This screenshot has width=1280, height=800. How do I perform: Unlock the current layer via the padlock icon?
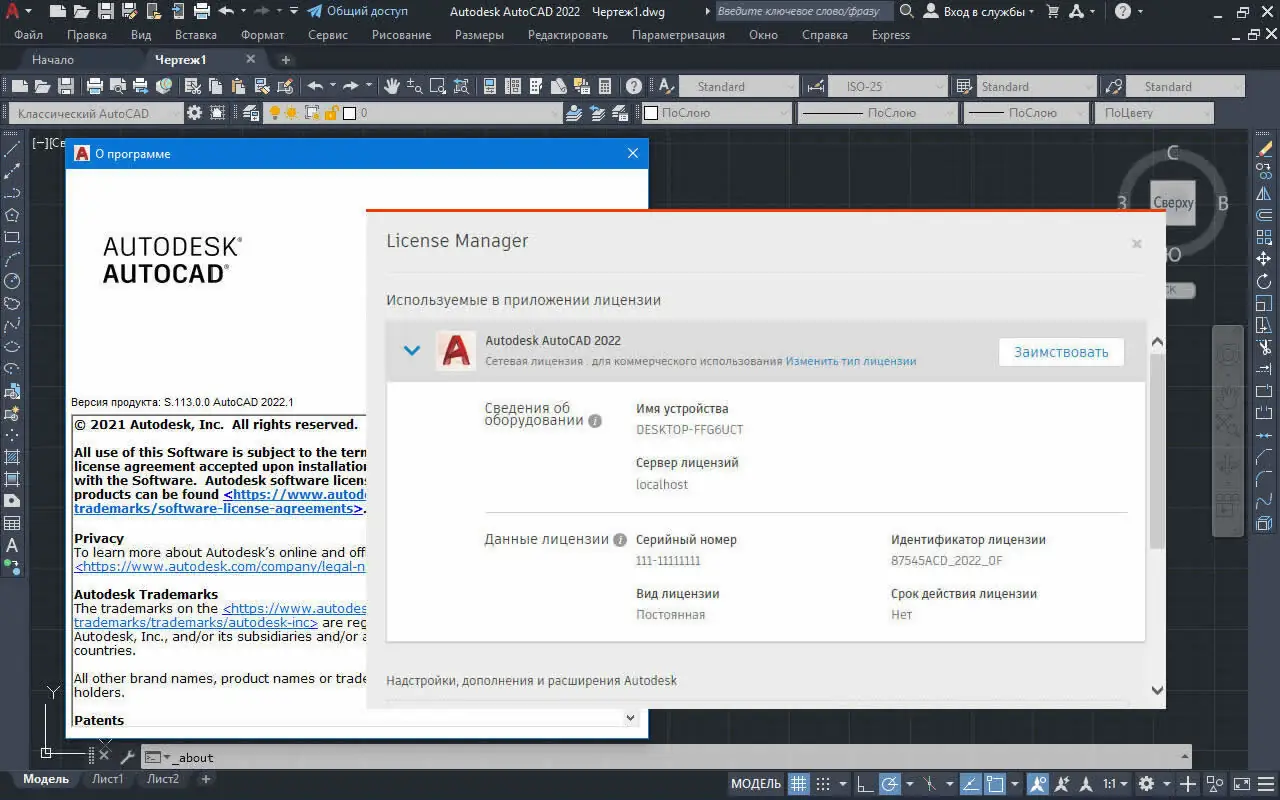click(332, 113)
